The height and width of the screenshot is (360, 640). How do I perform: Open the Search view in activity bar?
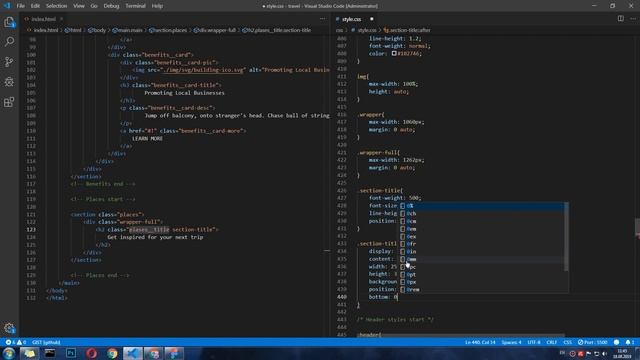click(x=9, y=42)
